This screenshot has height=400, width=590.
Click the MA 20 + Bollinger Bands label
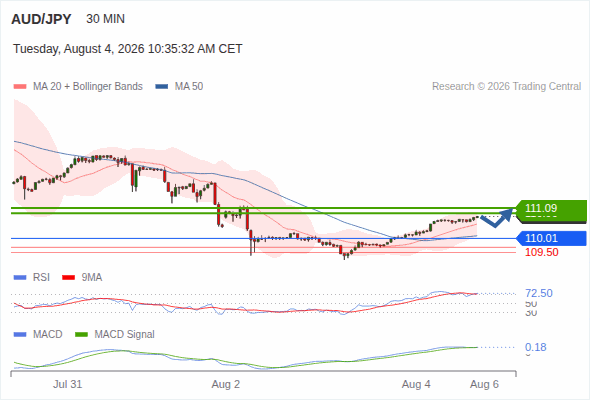pyautogui.click(x=88, y=87)
